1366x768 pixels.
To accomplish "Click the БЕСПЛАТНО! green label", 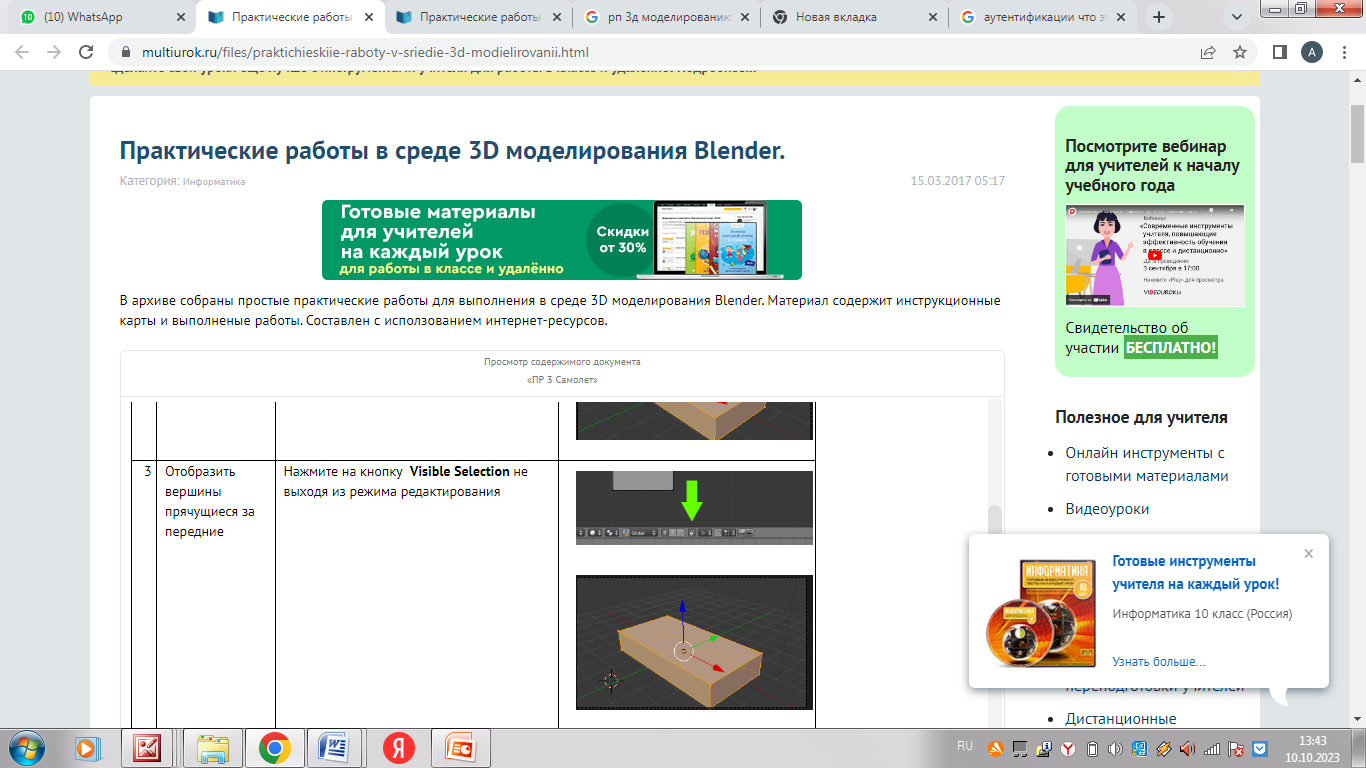I will 1170,348.
